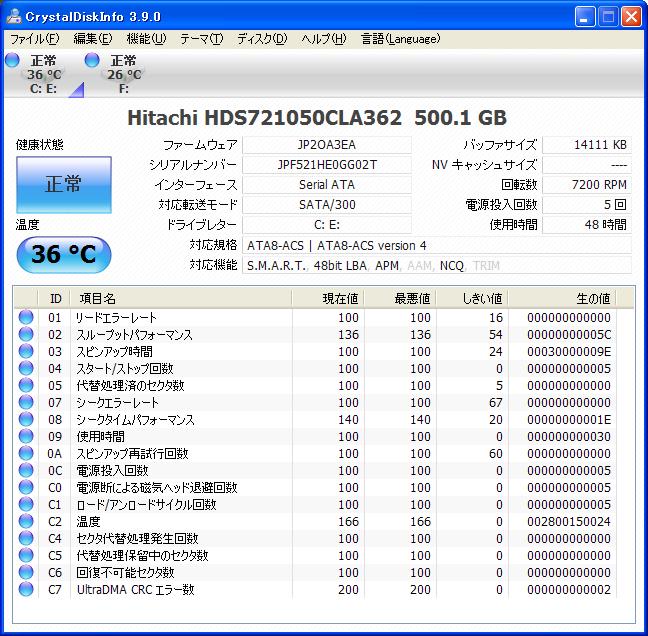The image size is (648, 636).
Task: Close the CrystalDiskInfo window
Action: point(631,17)
